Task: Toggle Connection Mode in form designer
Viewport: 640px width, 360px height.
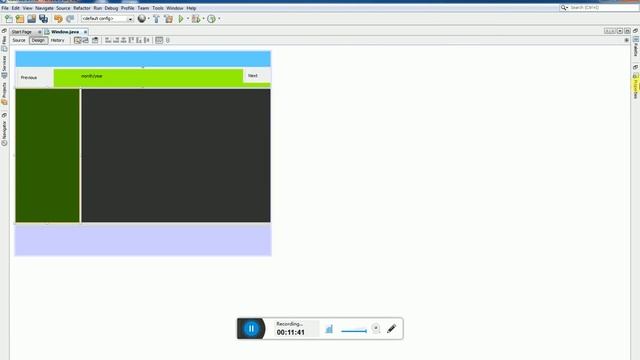Action: click(86, 40)
